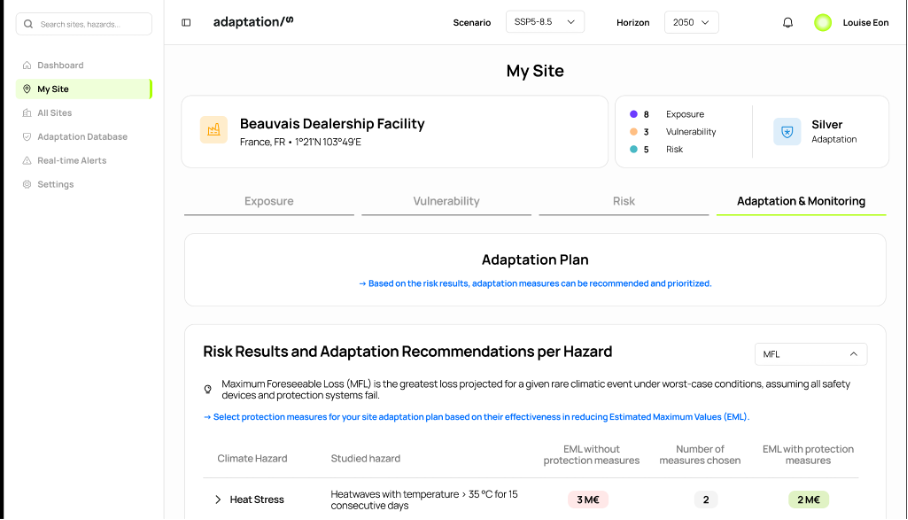Expand the Heat Stress hazard row
Screen dimensions: 908x520
(218, 499)
